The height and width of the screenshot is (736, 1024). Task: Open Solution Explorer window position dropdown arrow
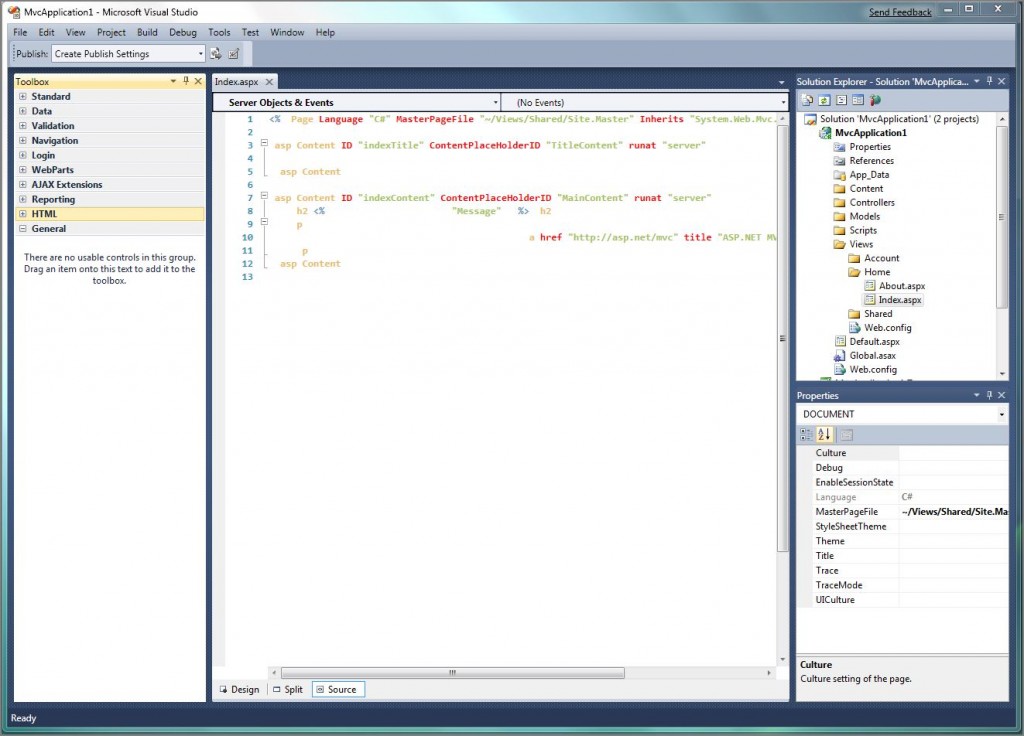[977, 81]
